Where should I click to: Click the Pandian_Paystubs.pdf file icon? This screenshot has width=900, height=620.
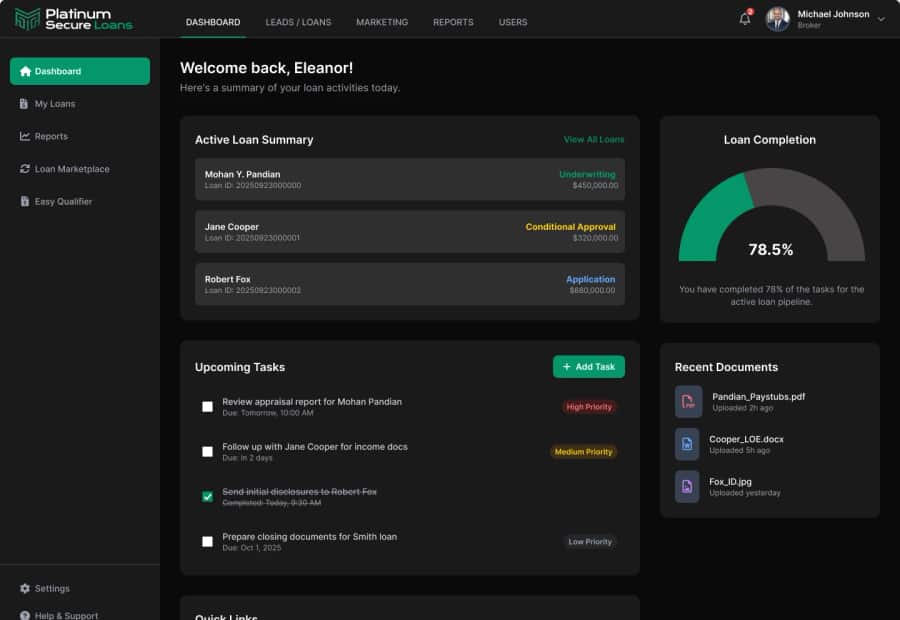point(688,401)
